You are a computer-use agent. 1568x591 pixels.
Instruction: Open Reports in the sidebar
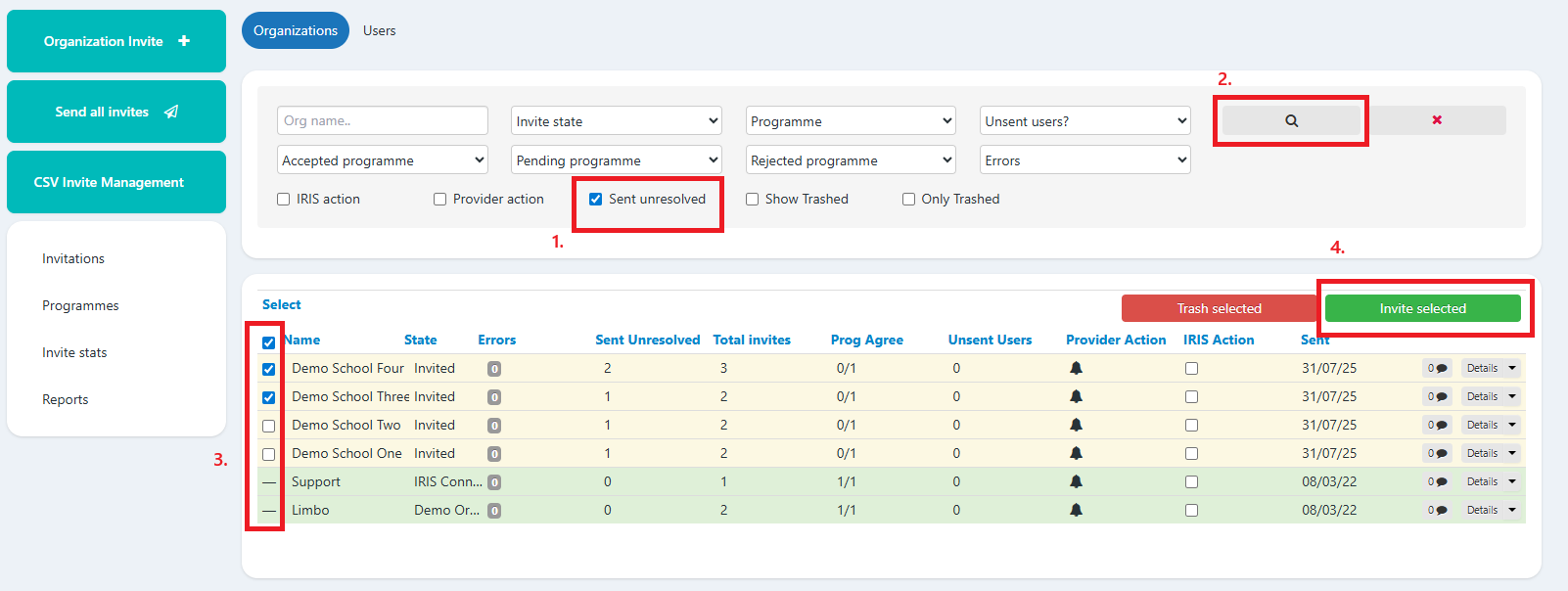pos(66,399)
